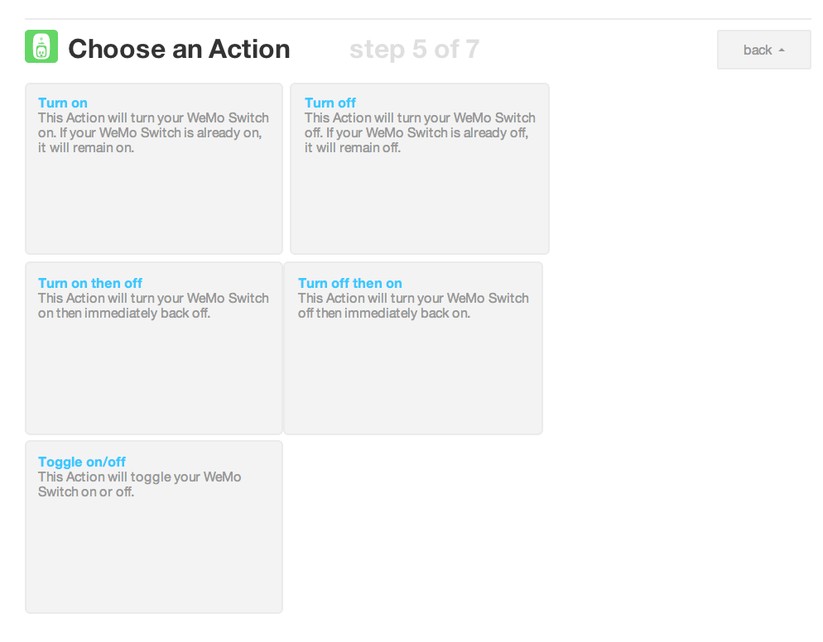The image size is (823, 642).
Task: Click the "step 5 of 7" indicator
Action: coord(414,49)
